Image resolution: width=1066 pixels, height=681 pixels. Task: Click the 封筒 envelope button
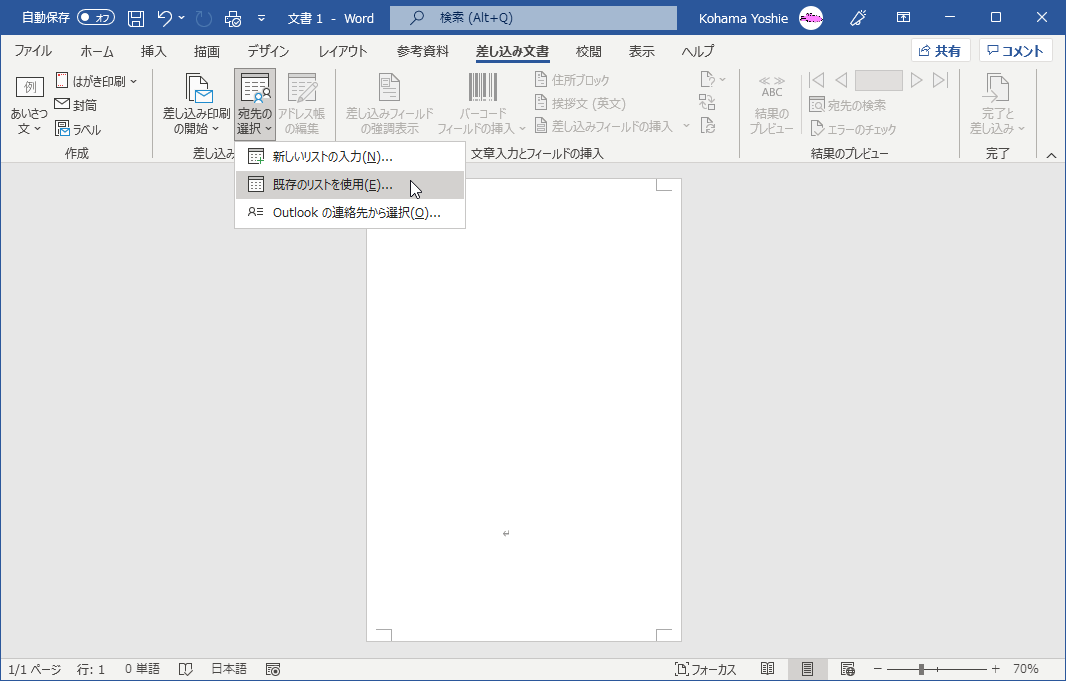coord(76,105)
